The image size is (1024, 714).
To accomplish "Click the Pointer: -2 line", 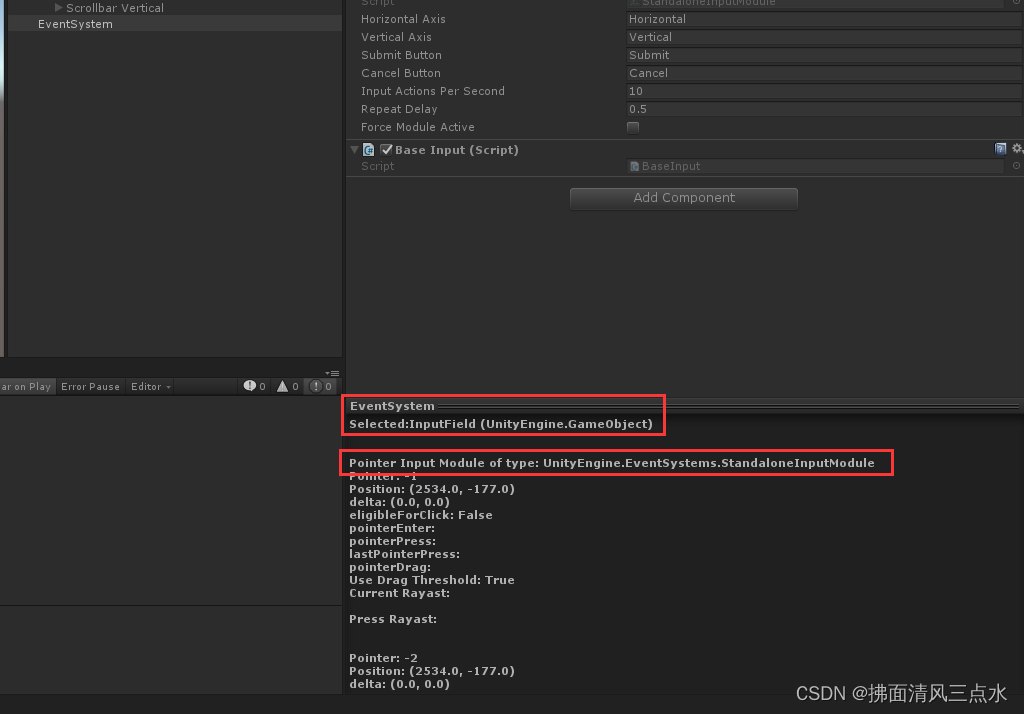I will coord(383,658).
